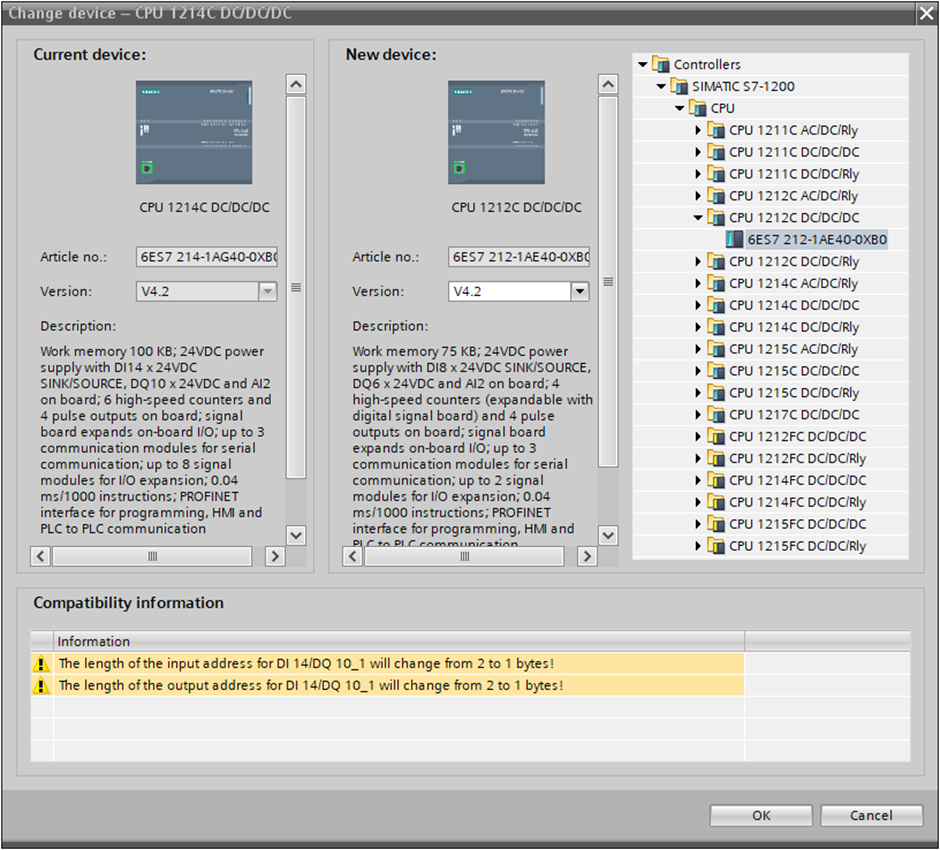Expand CPU 1217C DC/DC/DC arrow
The width and height of the screenshot is (940, 850).
698,414
